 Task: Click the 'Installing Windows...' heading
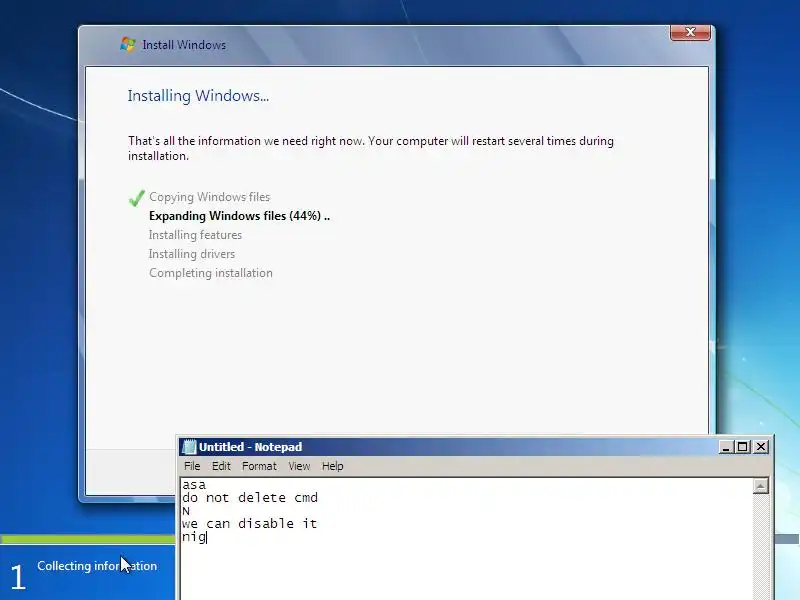tap(198, 95)
